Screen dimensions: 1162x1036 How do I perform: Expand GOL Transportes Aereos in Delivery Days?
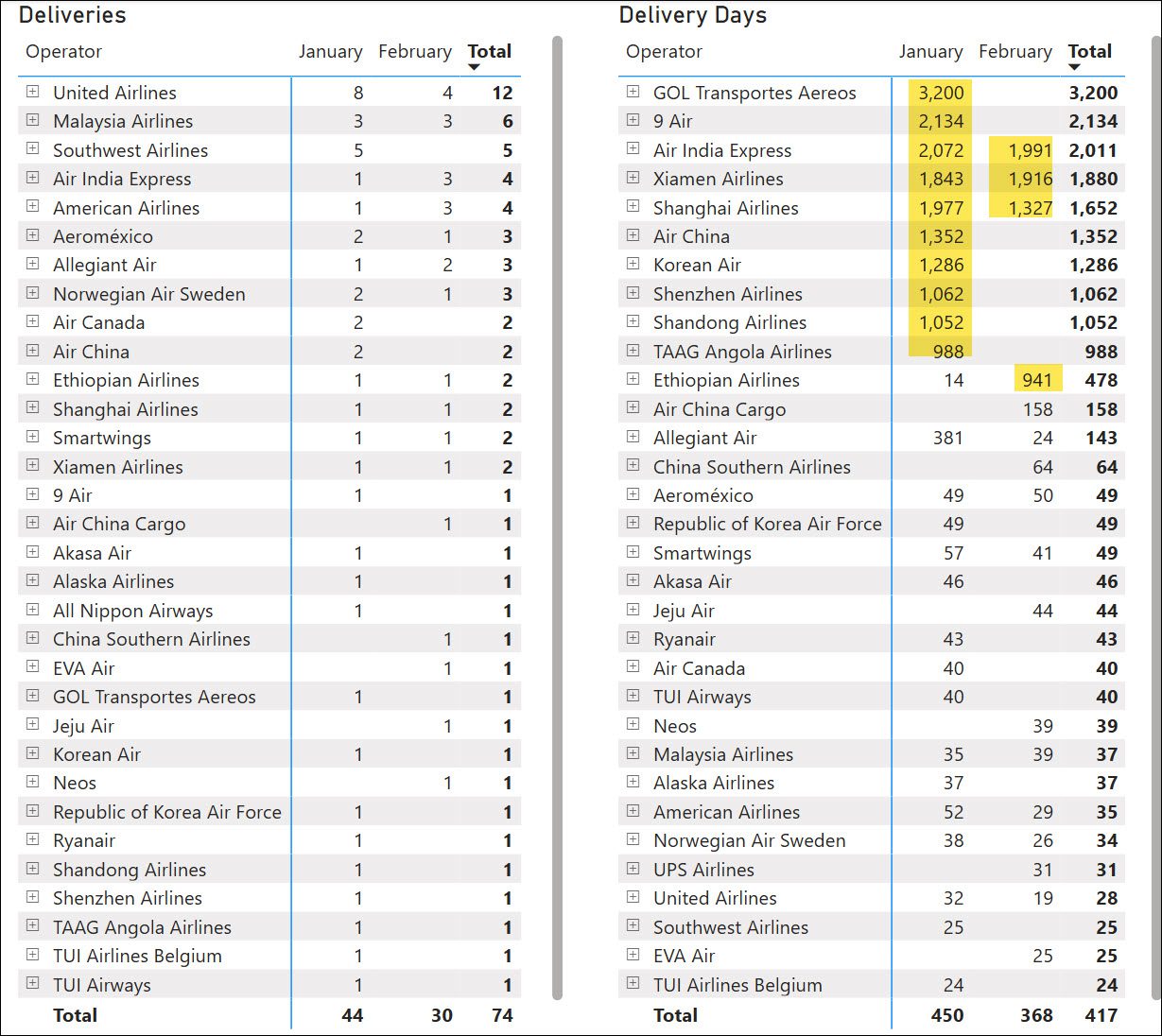633,92
